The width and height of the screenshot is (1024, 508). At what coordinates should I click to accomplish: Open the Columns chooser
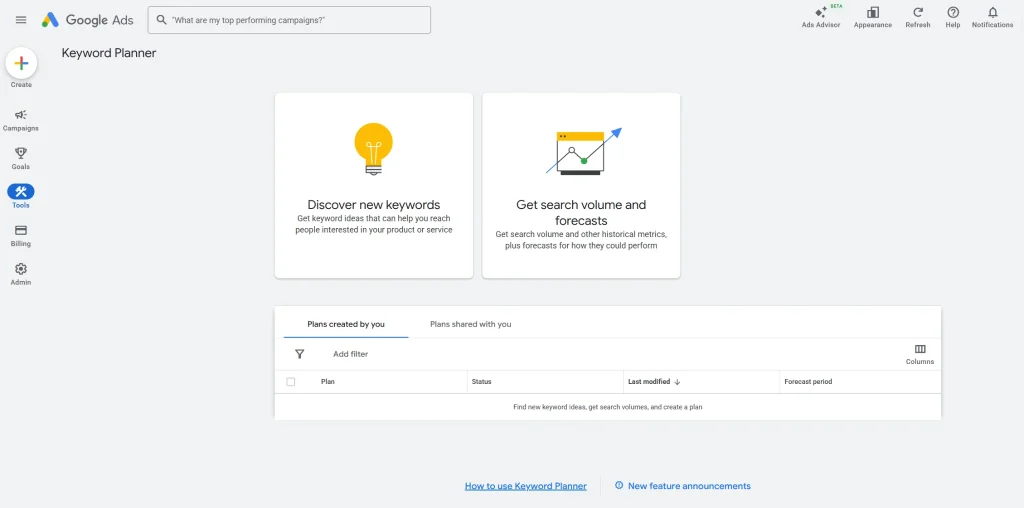[920, 355]
